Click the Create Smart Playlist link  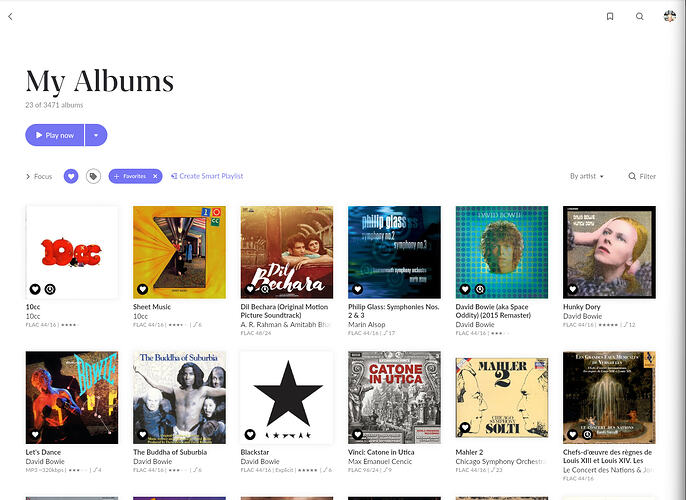(207, 176)
